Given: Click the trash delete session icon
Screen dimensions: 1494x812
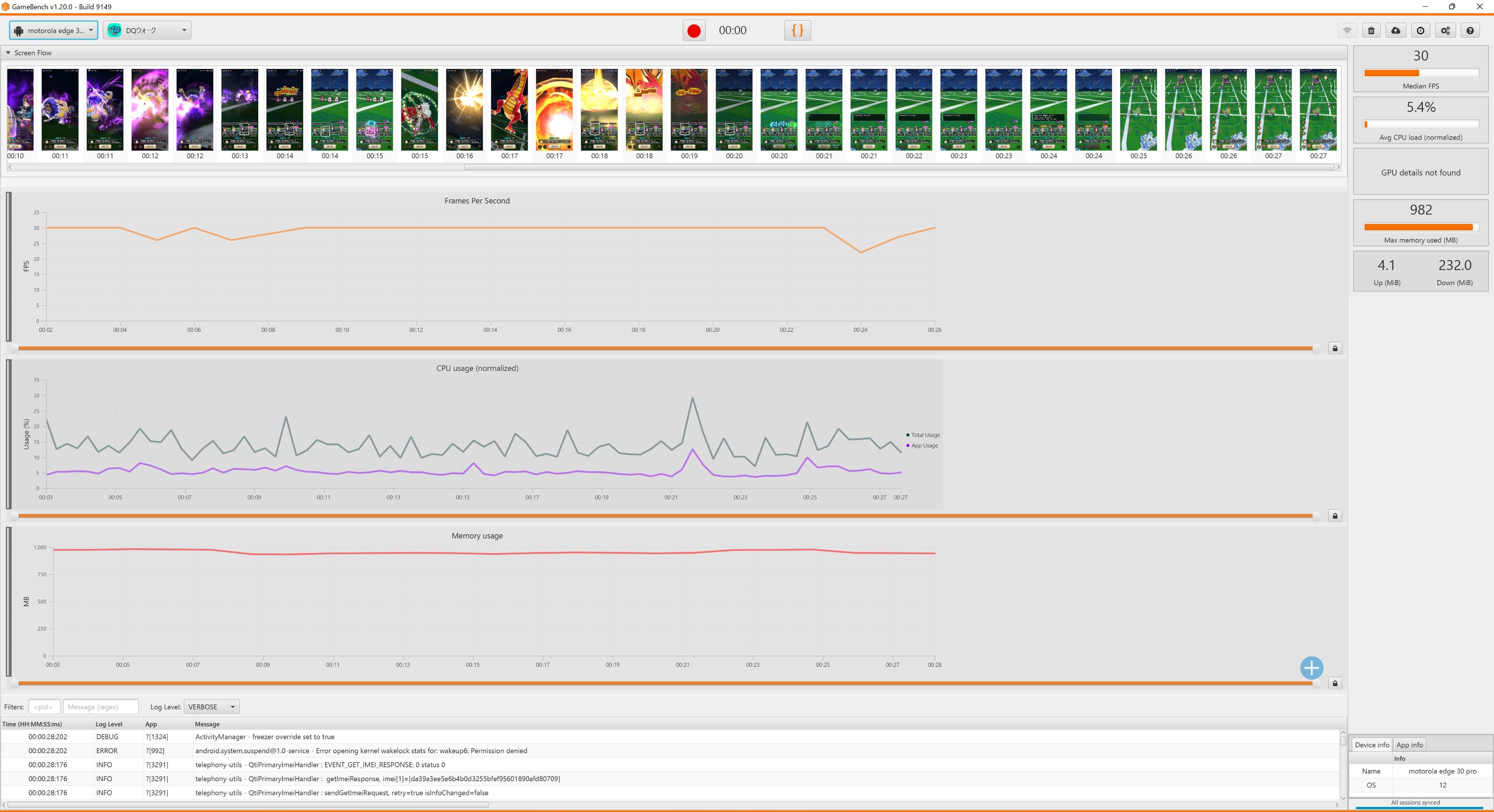Looking at the screenshot, I should [1371, 31].
